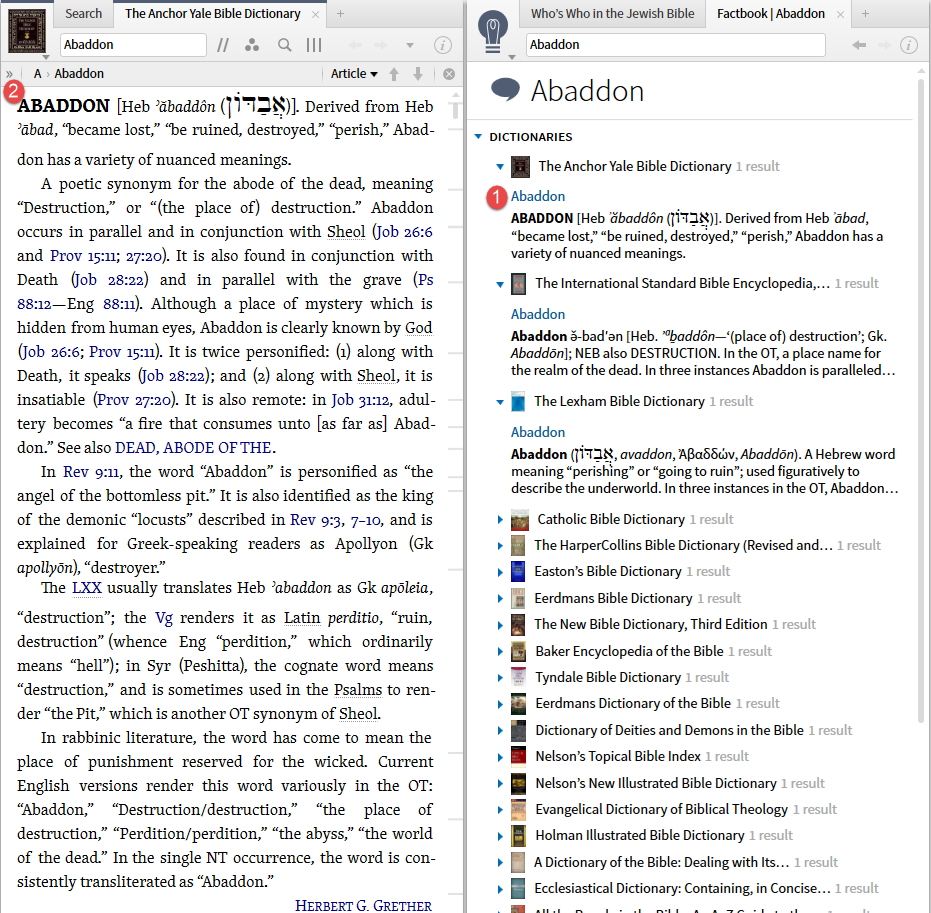Click the Catholic Bible Dictionary cover icon

(520, 520)
